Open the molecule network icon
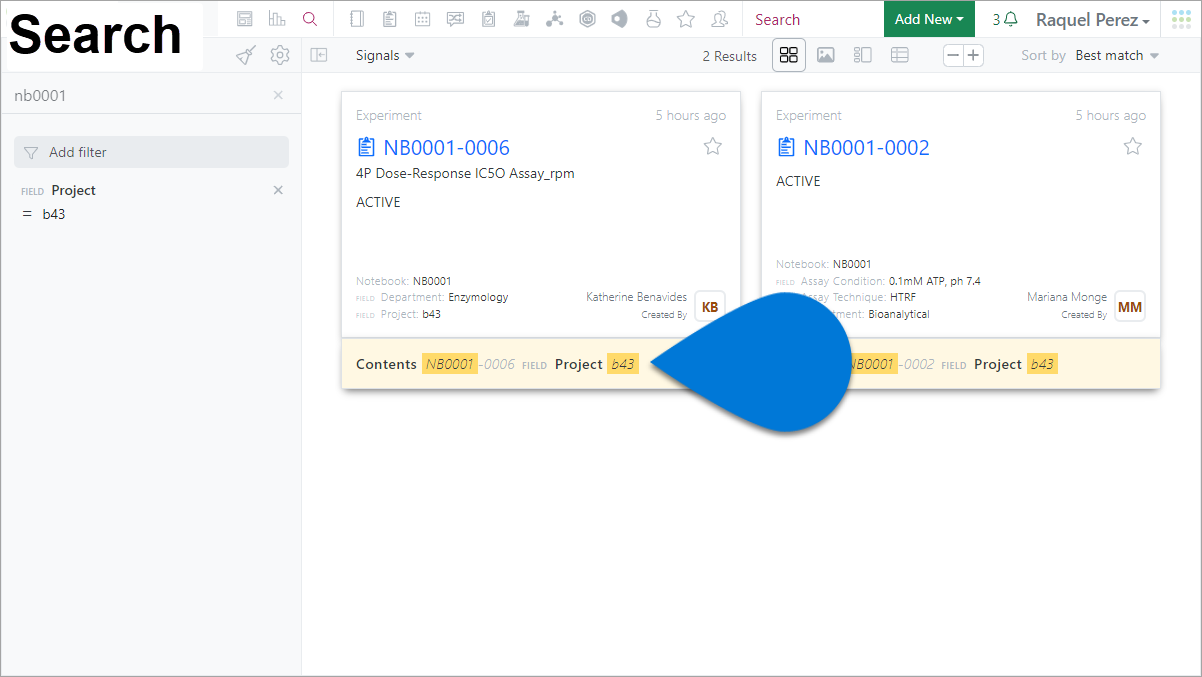 [x=555, y=19]
